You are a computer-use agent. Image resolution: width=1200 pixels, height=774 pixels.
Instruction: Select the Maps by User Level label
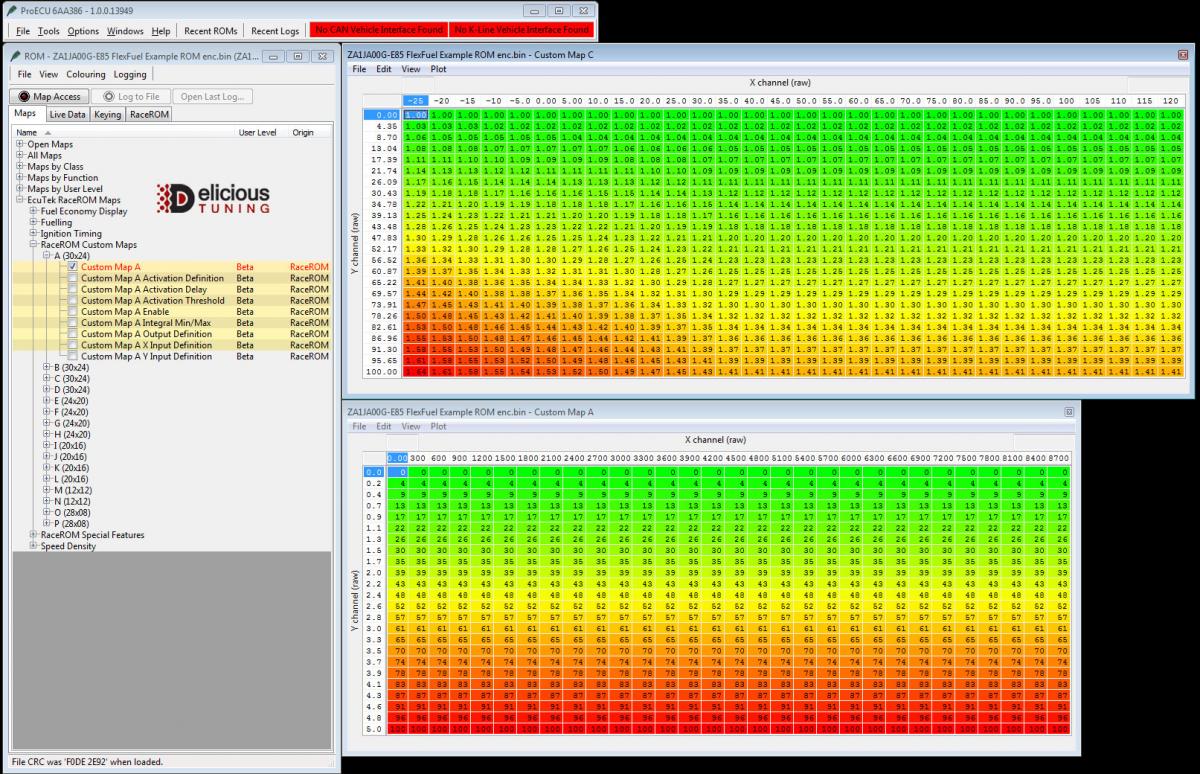[x=65, y=188]
